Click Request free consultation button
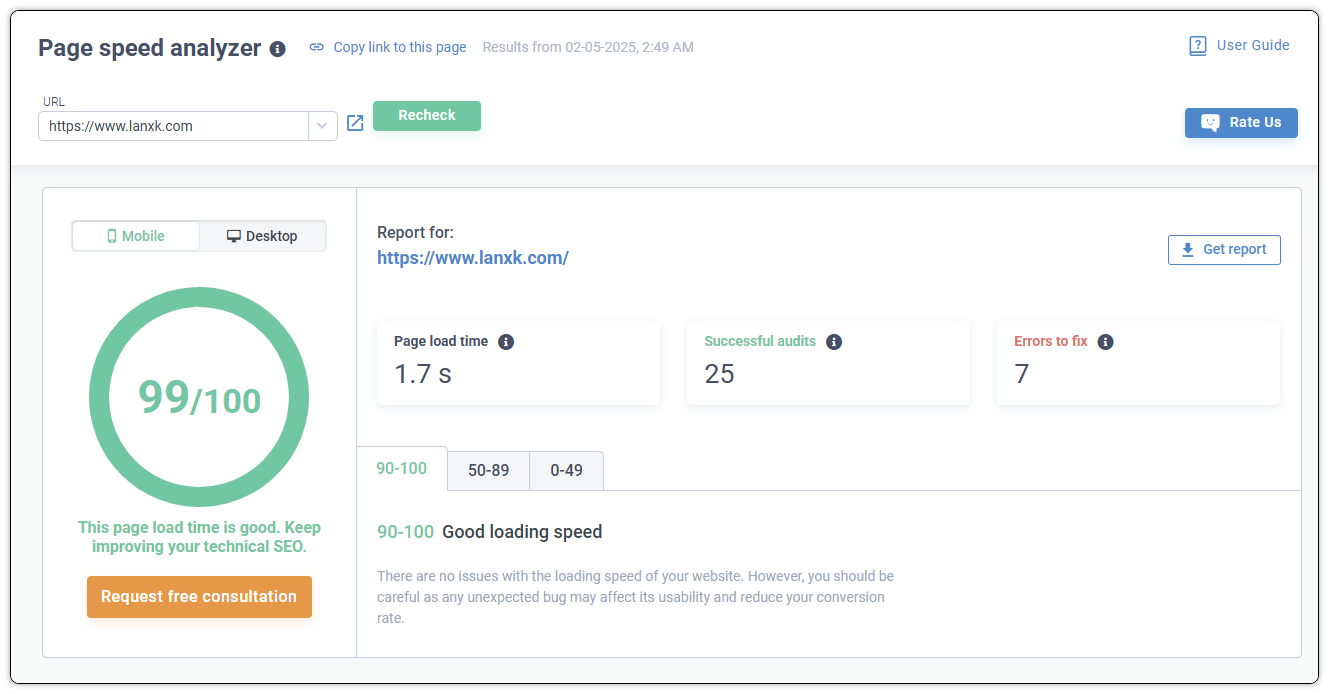1329x694 pixels. point(199,597)
